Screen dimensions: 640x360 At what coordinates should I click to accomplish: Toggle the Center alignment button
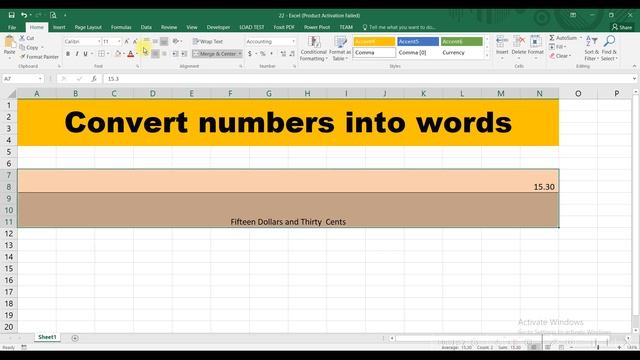[x=155, y=54]
